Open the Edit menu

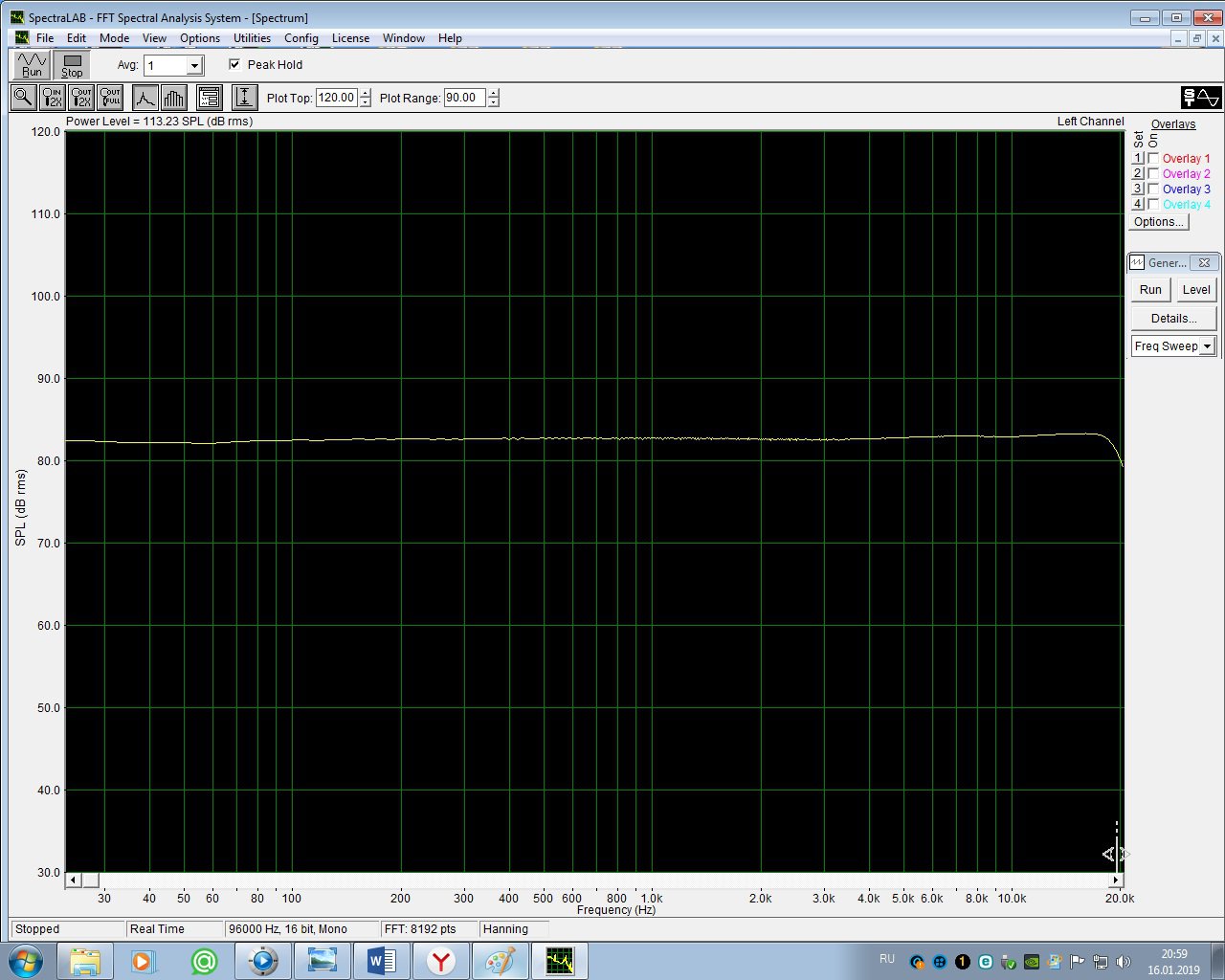pyautogui.click(x=77, y=38)
